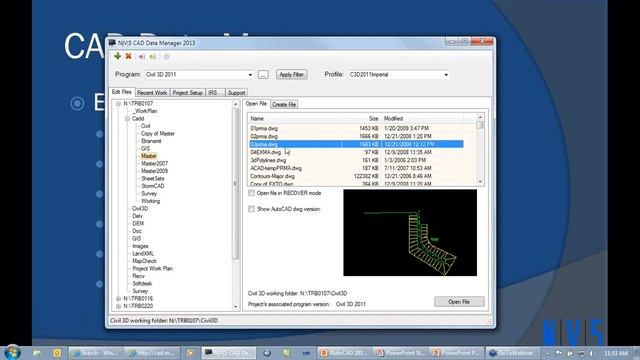Screen dimensions: 640x360
Task: Sort file list by Name column header
Action: [294, 118]
